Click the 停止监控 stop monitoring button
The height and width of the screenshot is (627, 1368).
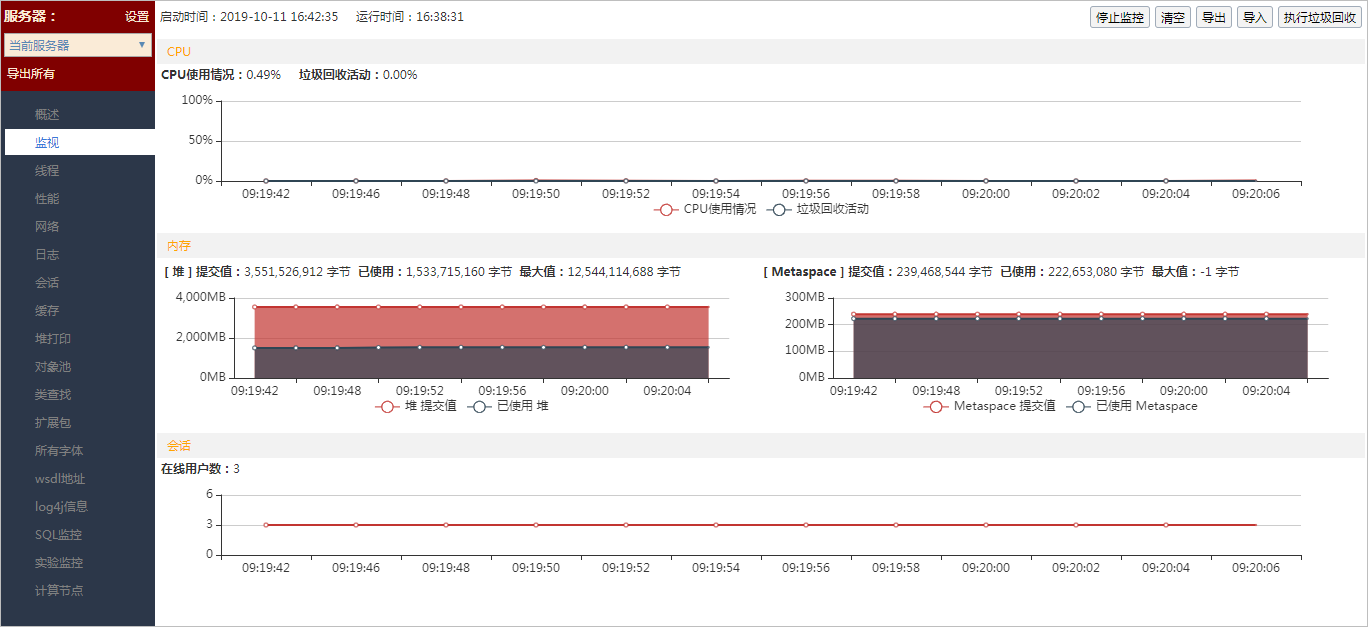click(1120, 17)
